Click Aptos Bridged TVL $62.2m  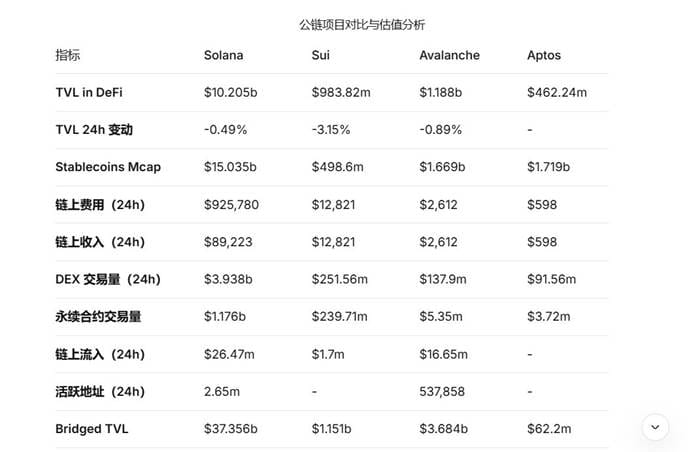549,429
